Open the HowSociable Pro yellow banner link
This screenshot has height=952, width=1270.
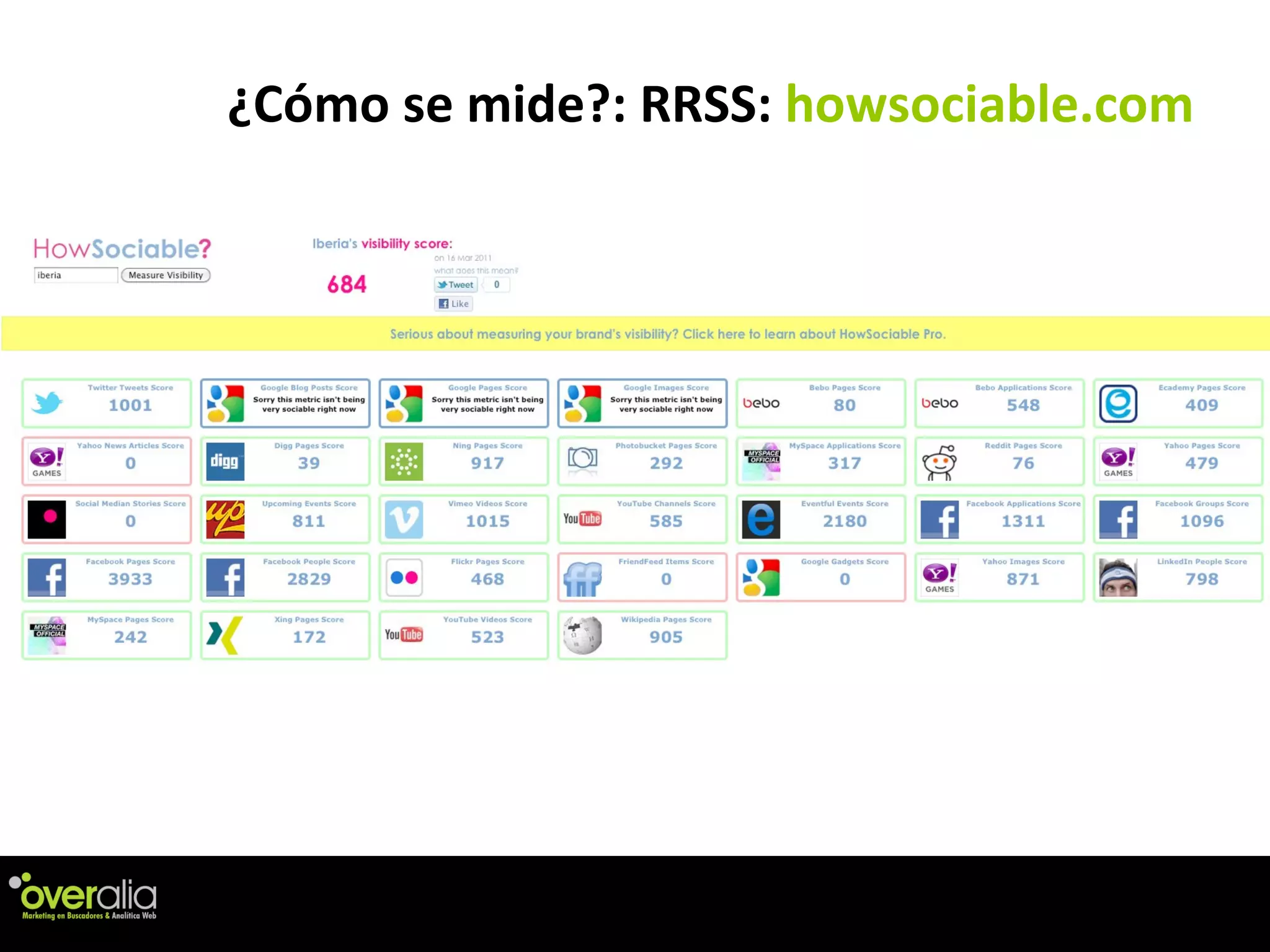pos(668,334)
